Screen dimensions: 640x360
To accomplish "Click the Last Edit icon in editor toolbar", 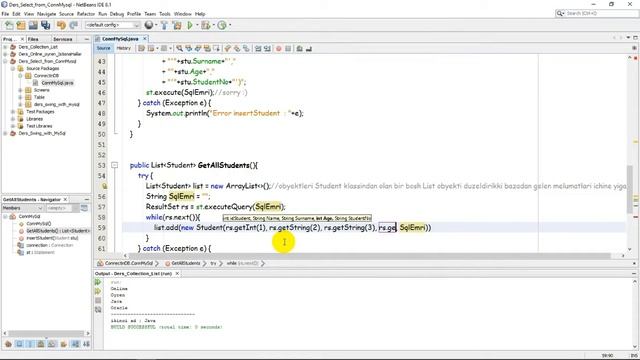I will pyautogui.click(x=141, y=49).
